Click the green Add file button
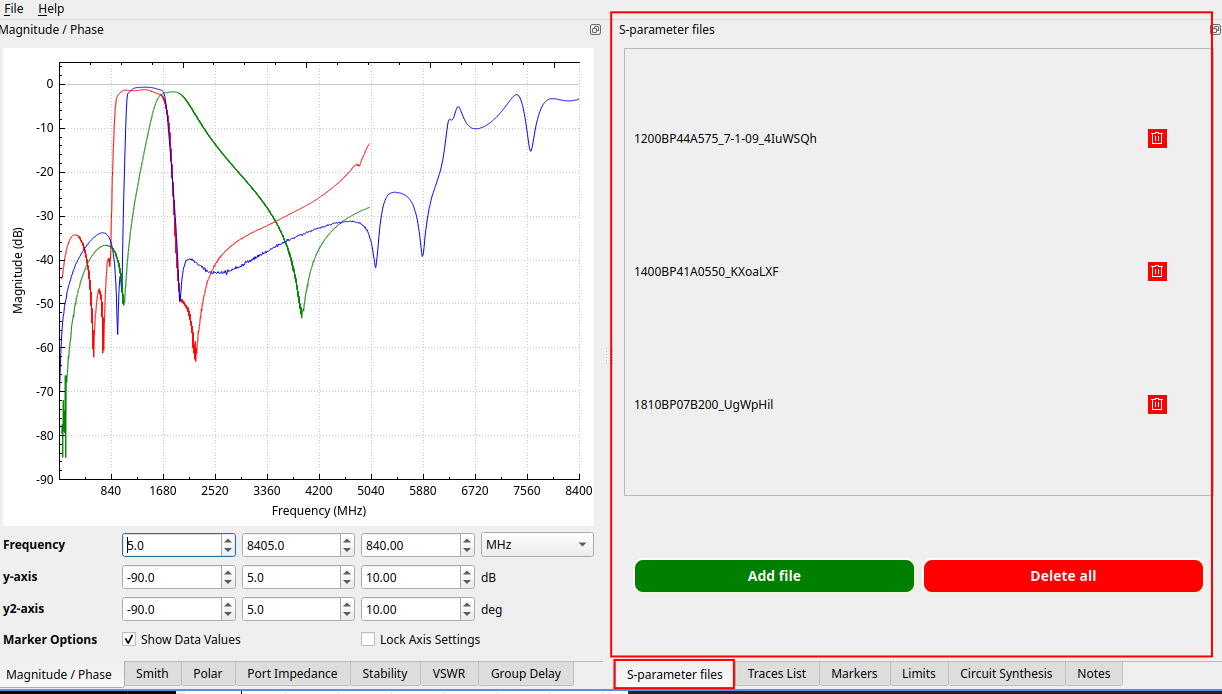The image size is (1222, 694). [774, 576]
